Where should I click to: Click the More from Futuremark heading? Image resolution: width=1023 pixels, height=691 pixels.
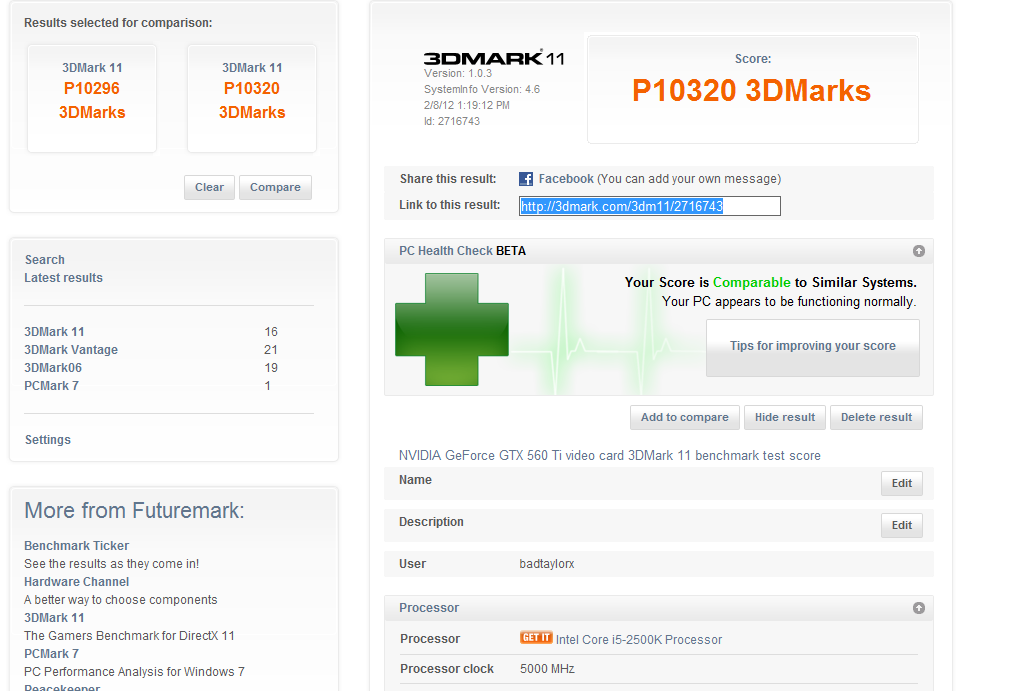pos(134,510)
